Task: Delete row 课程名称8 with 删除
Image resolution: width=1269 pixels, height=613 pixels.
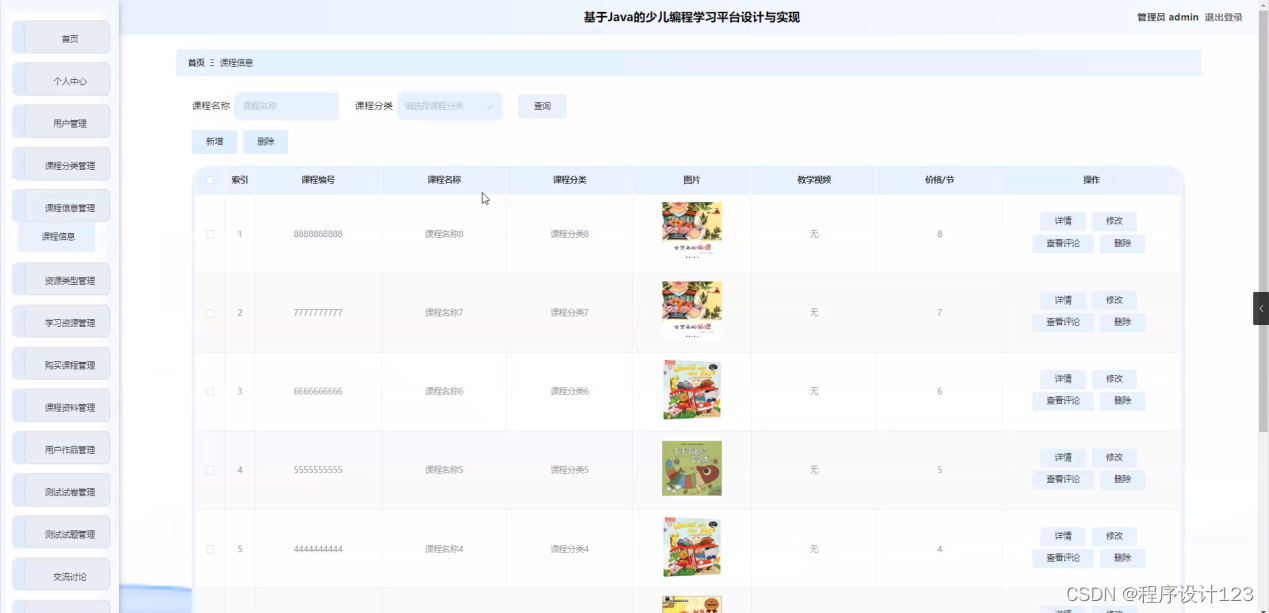Action: pos(1122,243)
